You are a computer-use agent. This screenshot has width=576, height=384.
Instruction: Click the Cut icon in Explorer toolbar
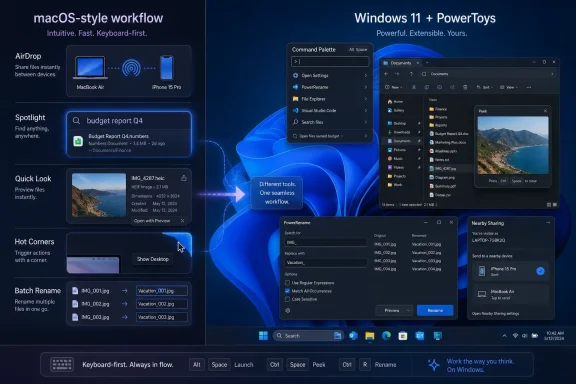click(x=414, y=87)
